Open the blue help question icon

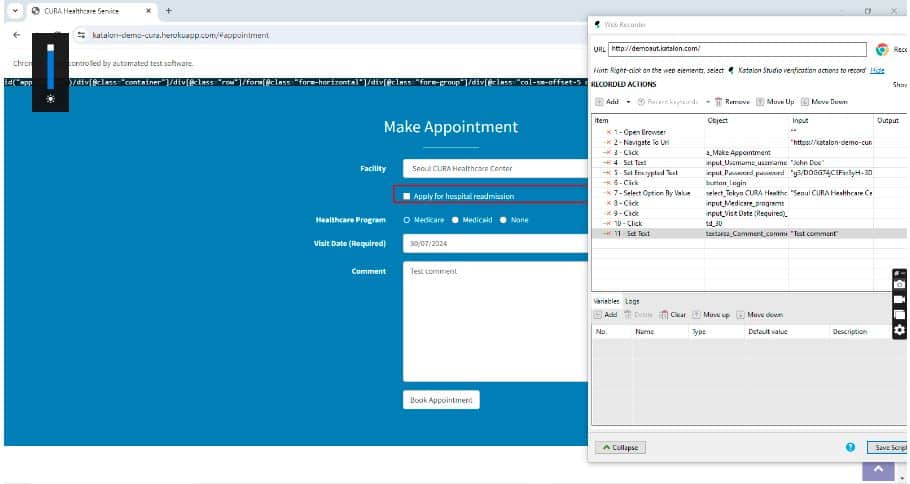pyautogui.click(x=850, y=447)
